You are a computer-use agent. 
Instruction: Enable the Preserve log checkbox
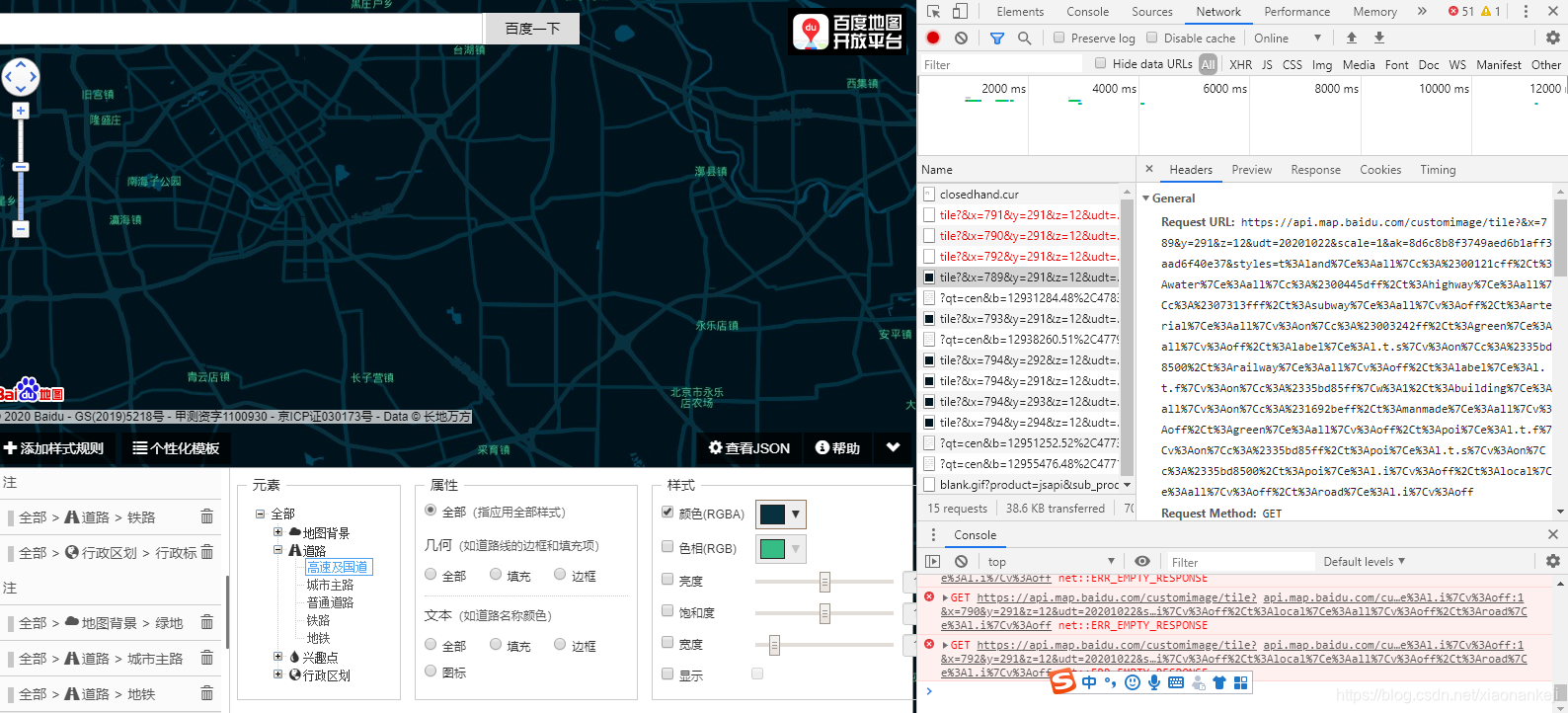(x=1058, y=38)
